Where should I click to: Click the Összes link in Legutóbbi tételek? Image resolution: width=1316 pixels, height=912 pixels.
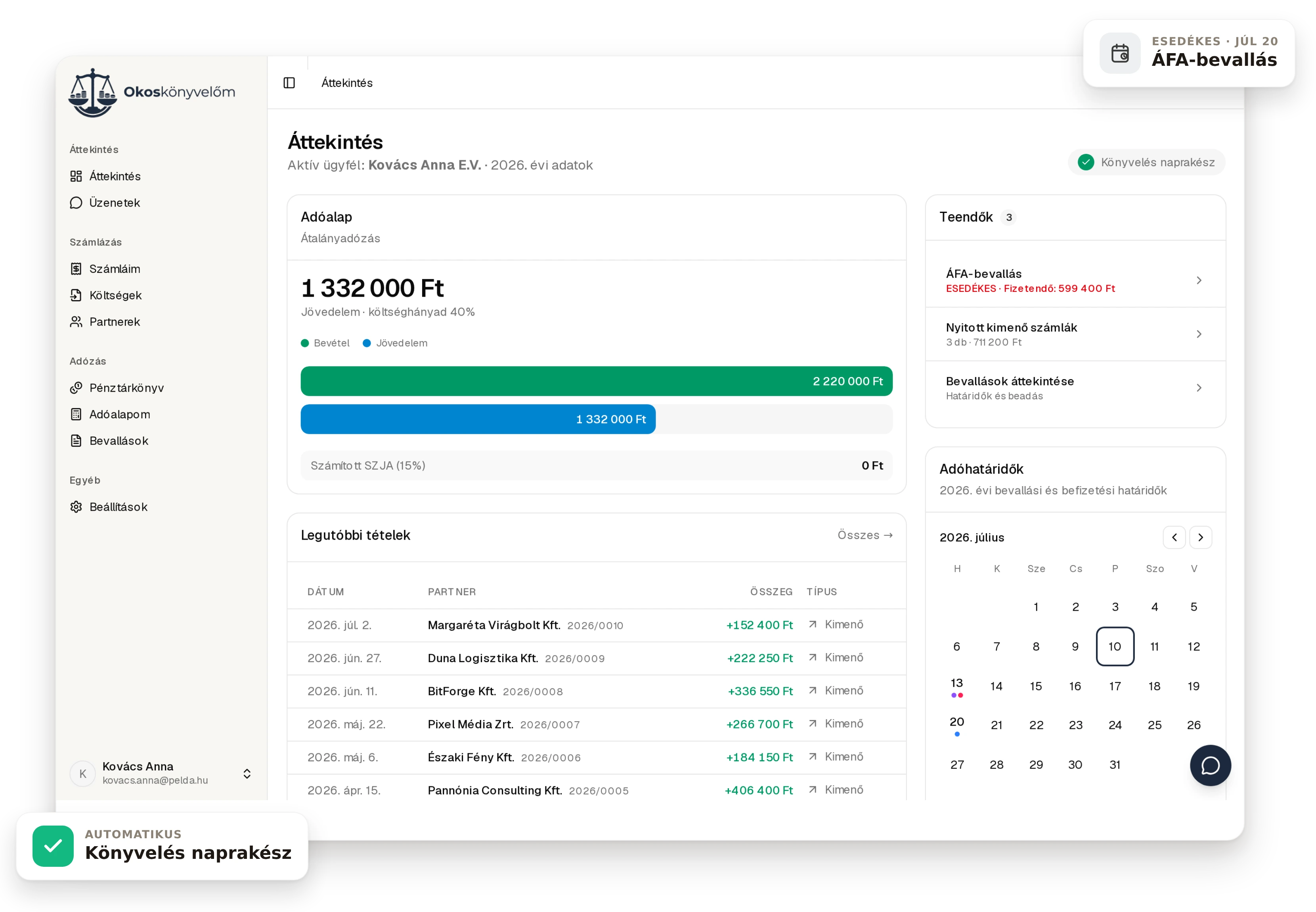pyautogui.click(x=865, y=535)
